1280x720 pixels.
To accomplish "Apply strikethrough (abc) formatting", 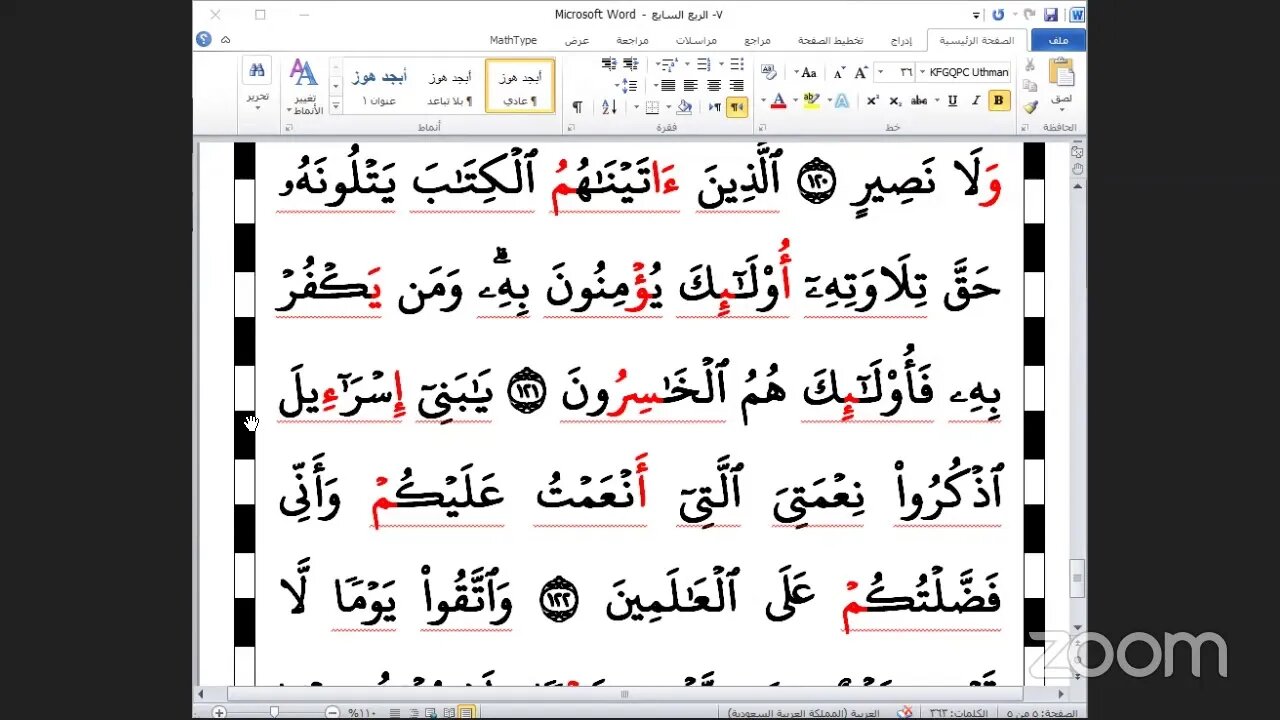I will click(918, 100).
